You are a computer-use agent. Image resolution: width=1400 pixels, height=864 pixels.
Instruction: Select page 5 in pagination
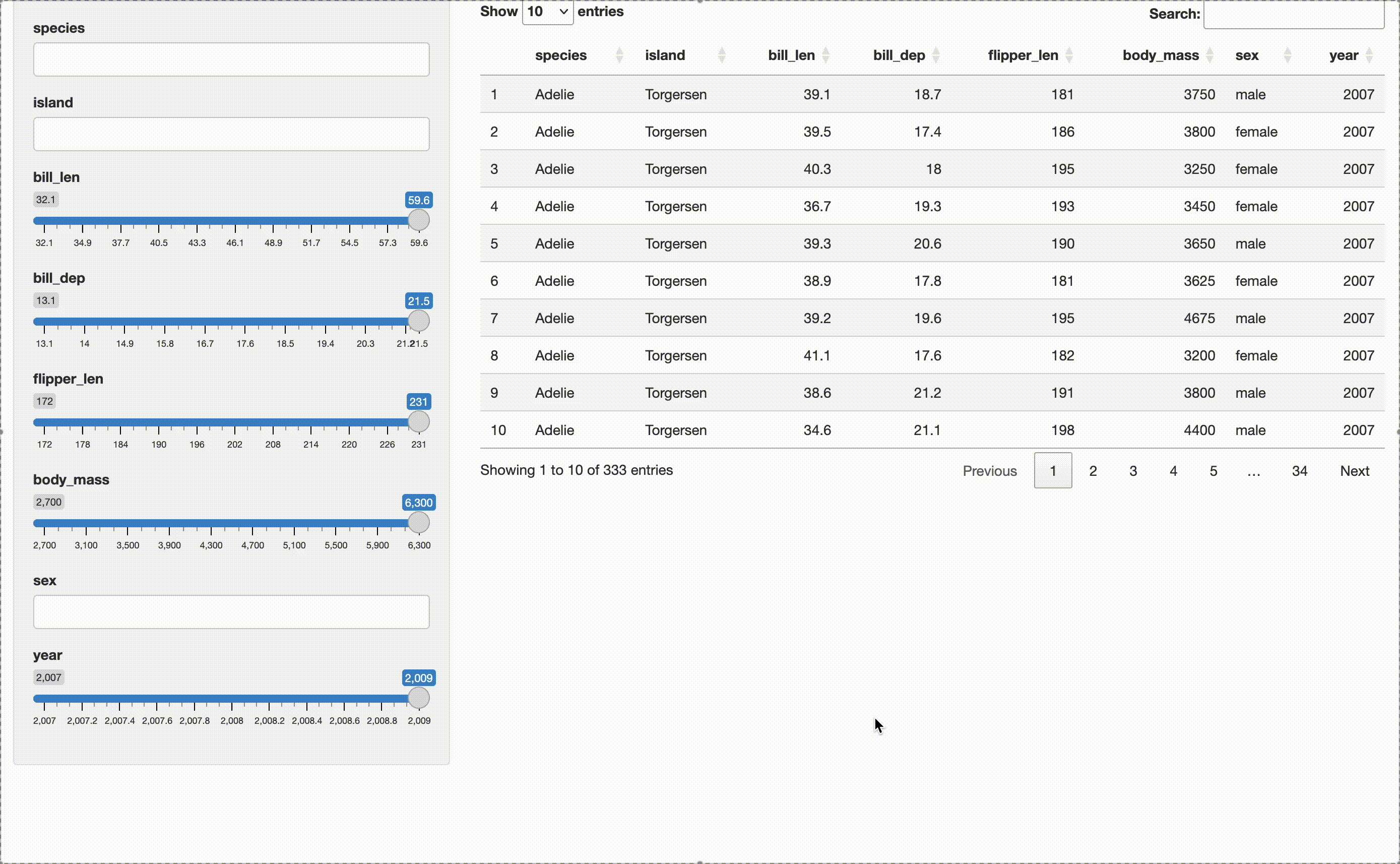coord(1213,471)
